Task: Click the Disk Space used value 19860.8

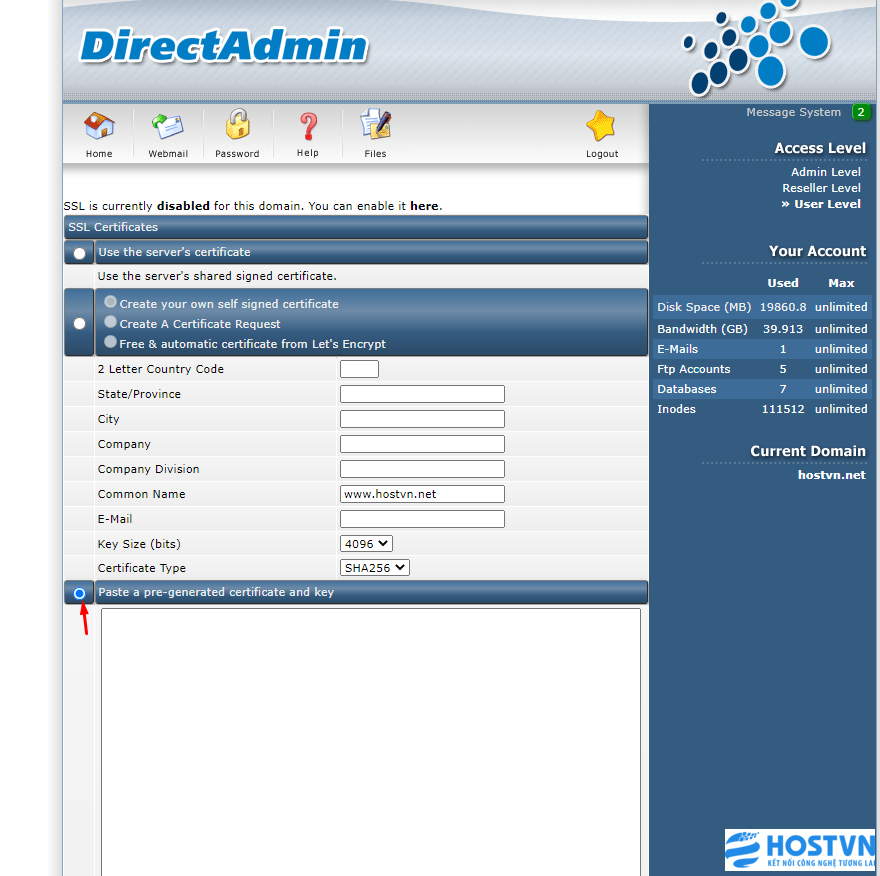Action: tap(783, 307)
